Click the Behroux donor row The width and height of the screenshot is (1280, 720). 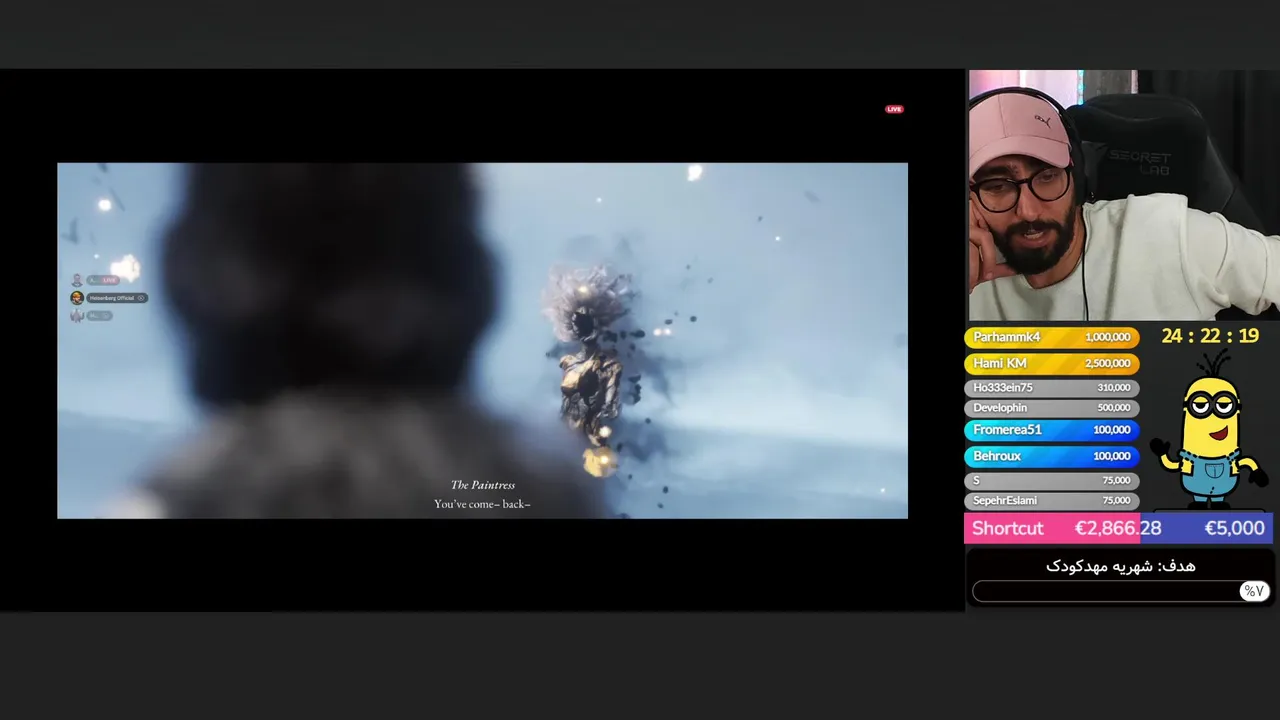pos(1051,456)
